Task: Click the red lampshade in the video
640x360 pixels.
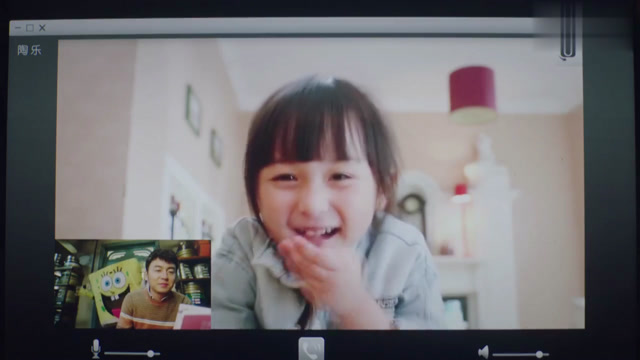Action: point(473,96)
